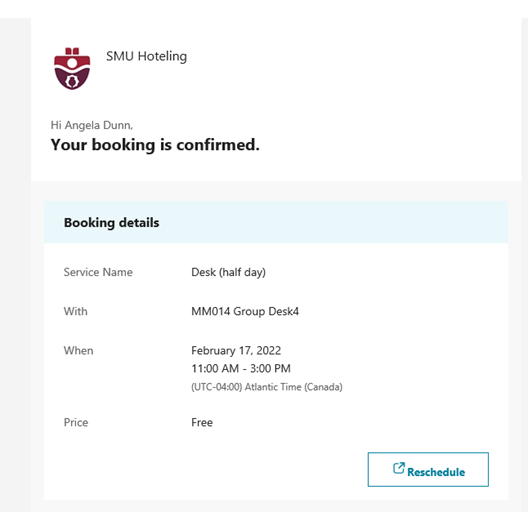The image size is (528, 512).
Task: Click the word 'confirmed' in the heading
Action: (x=216, y=145)
